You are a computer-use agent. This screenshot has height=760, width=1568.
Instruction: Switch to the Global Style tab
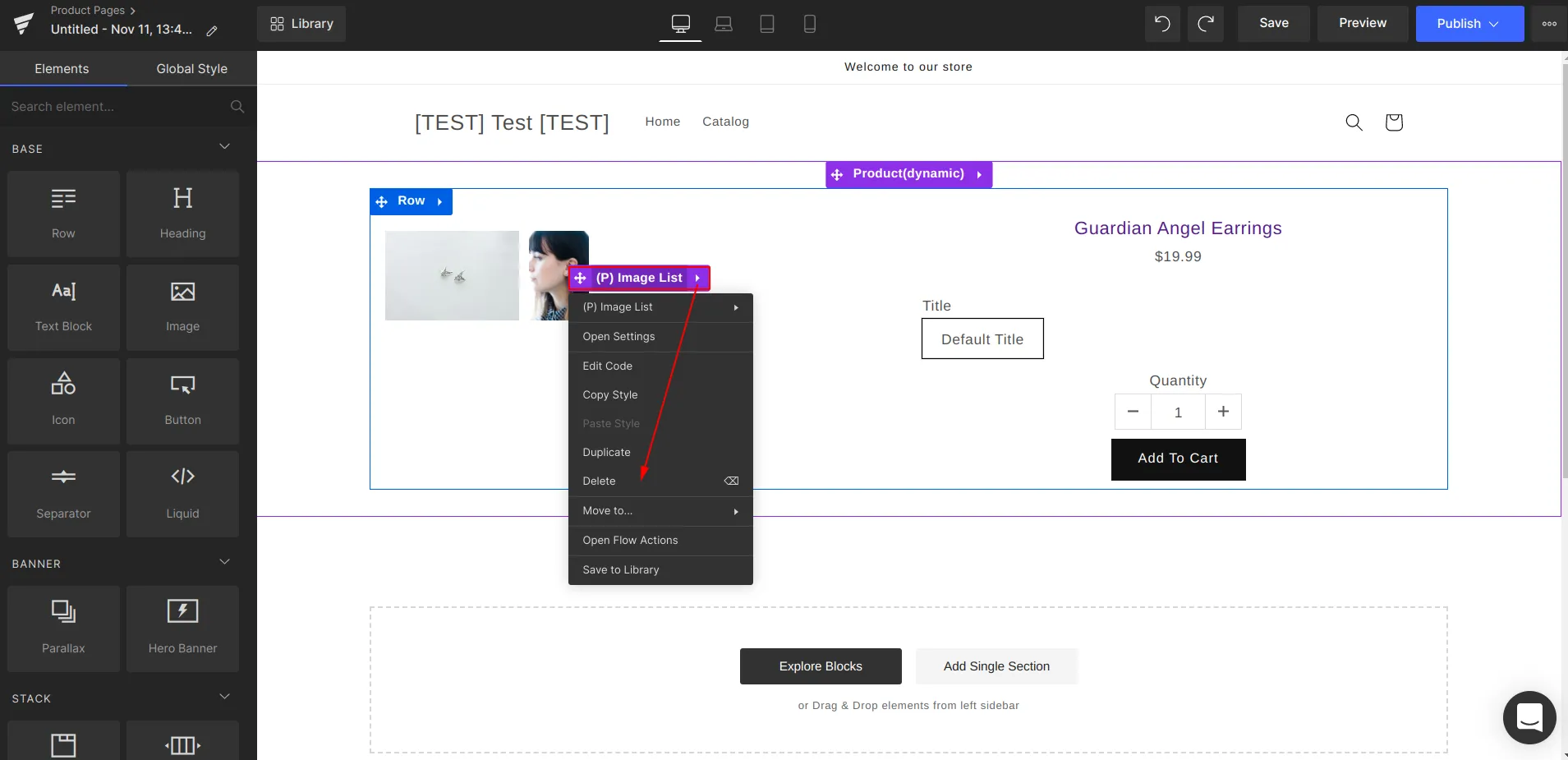[191, 69]
